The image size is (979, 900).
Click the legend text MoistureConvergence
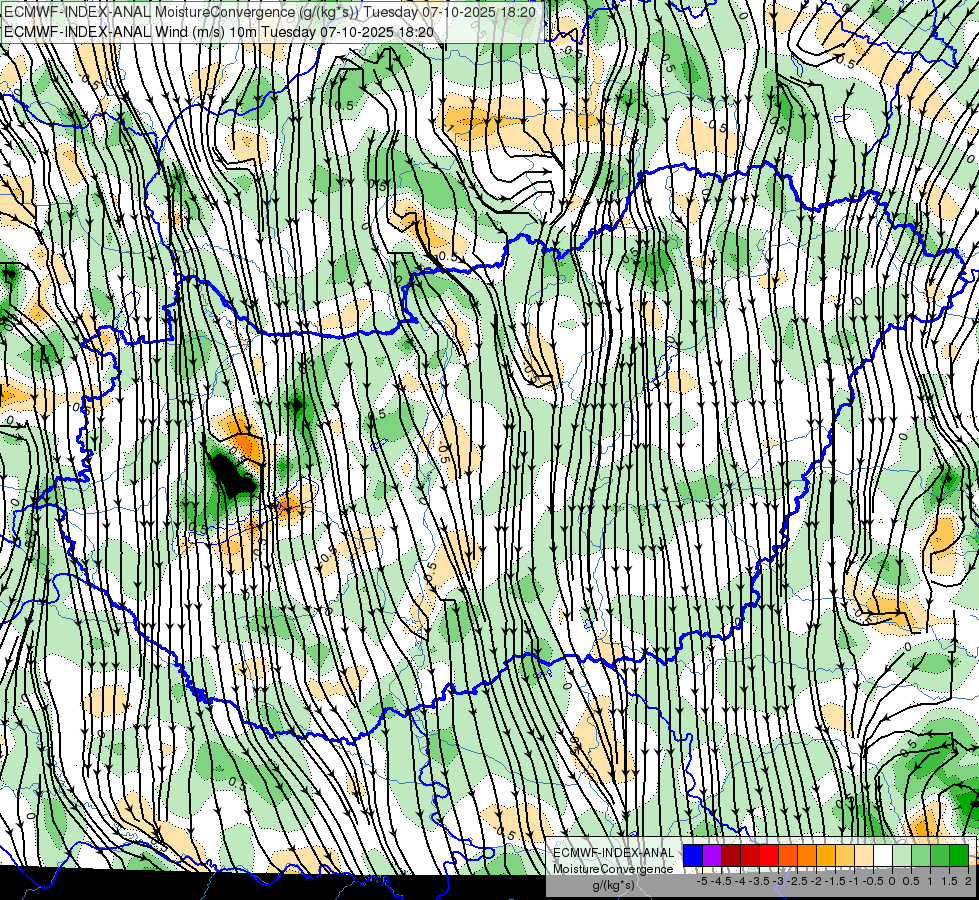(613, 869)
